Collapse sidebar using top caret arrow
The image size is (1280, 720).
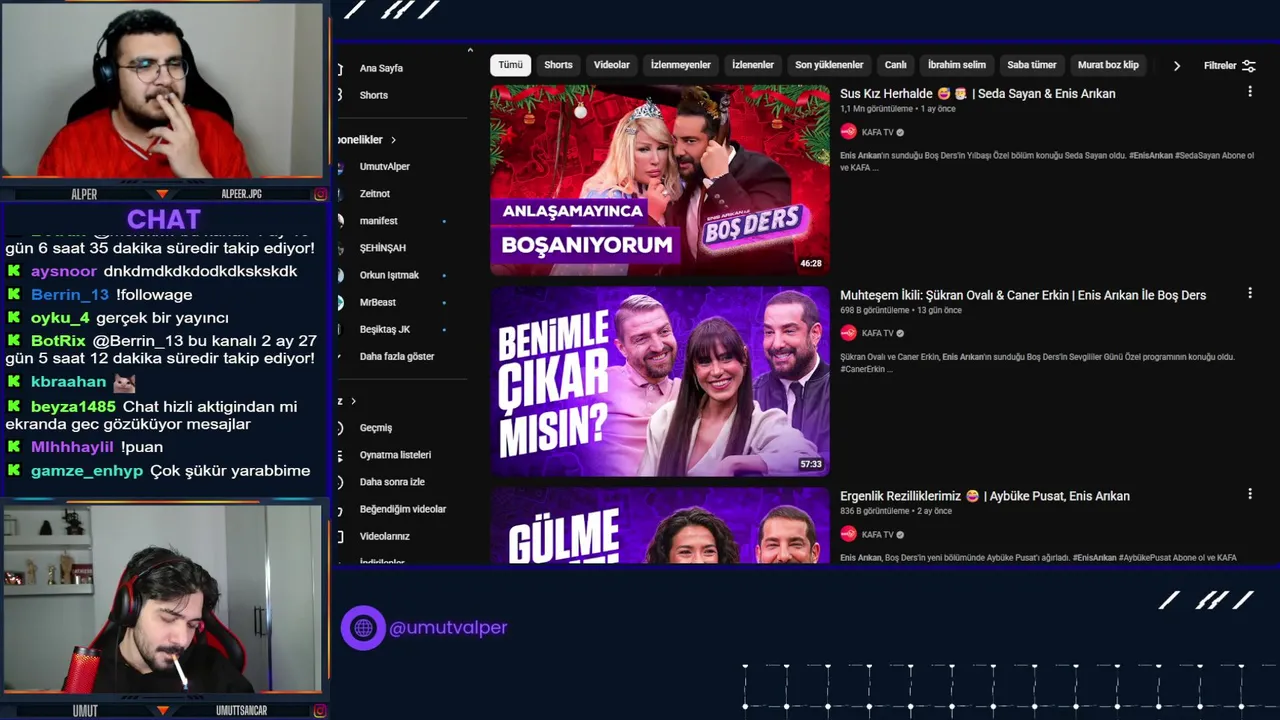click(x=470, y=50)
